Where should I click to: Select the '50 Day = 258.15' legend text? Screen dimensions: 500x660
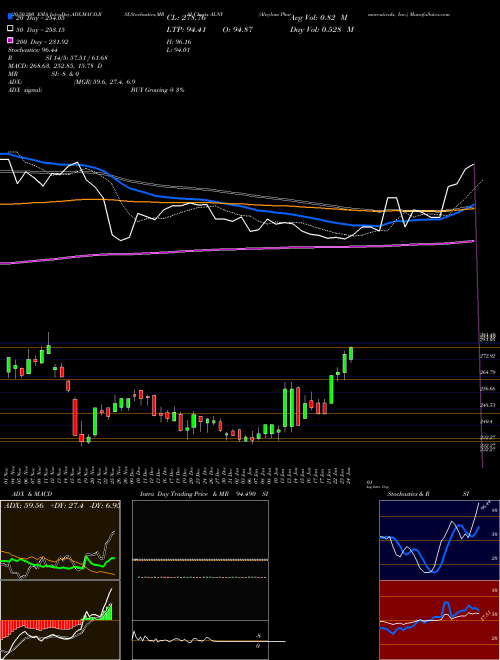click(40, 30)
